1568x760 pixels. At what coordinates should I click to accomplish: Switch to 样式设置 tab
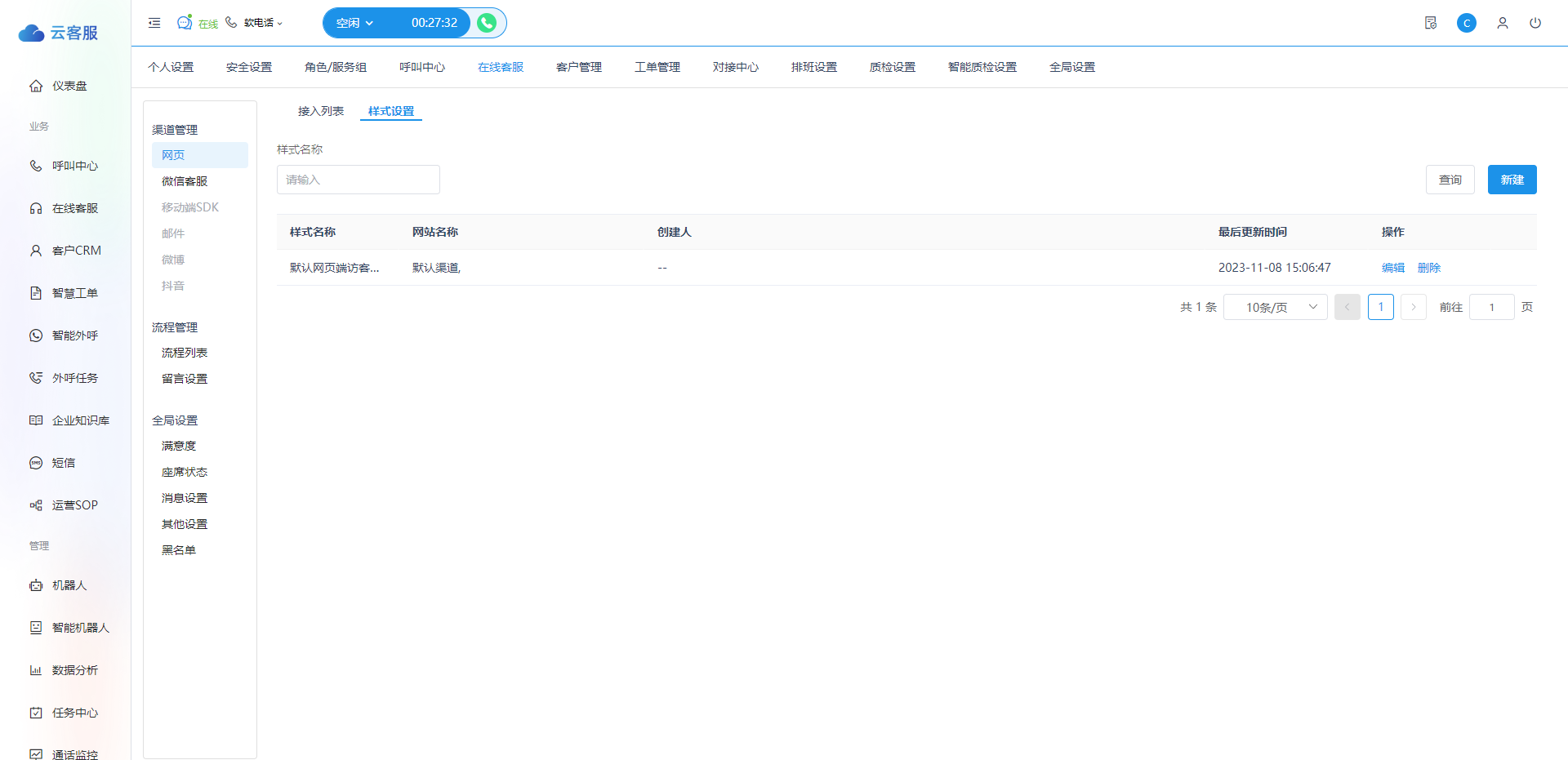(391, 111)
